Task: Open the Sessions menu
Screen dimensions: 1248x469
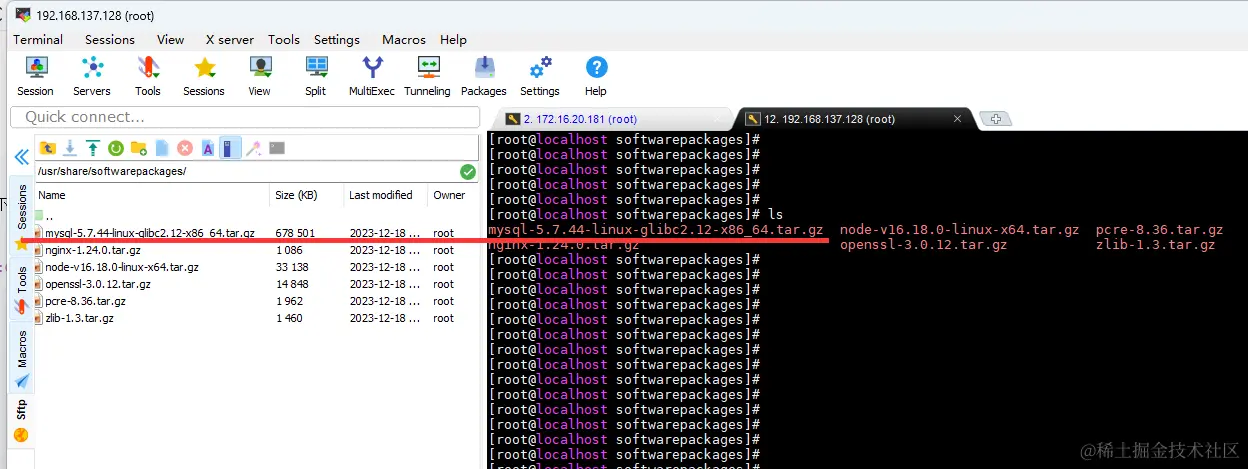Action: (x=110, y=40)
